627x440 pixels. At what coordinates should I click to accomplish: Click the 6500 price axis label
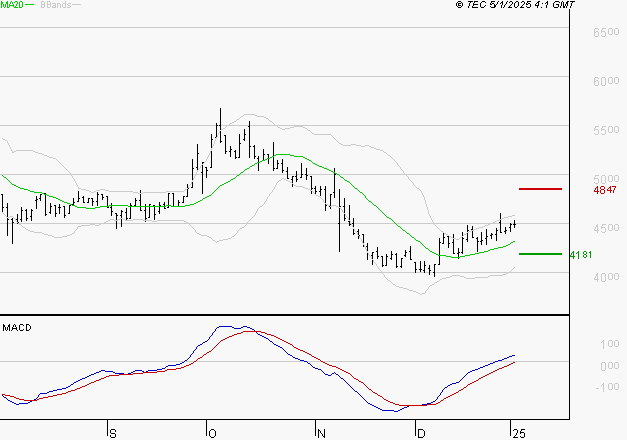(x=606, y=32)
